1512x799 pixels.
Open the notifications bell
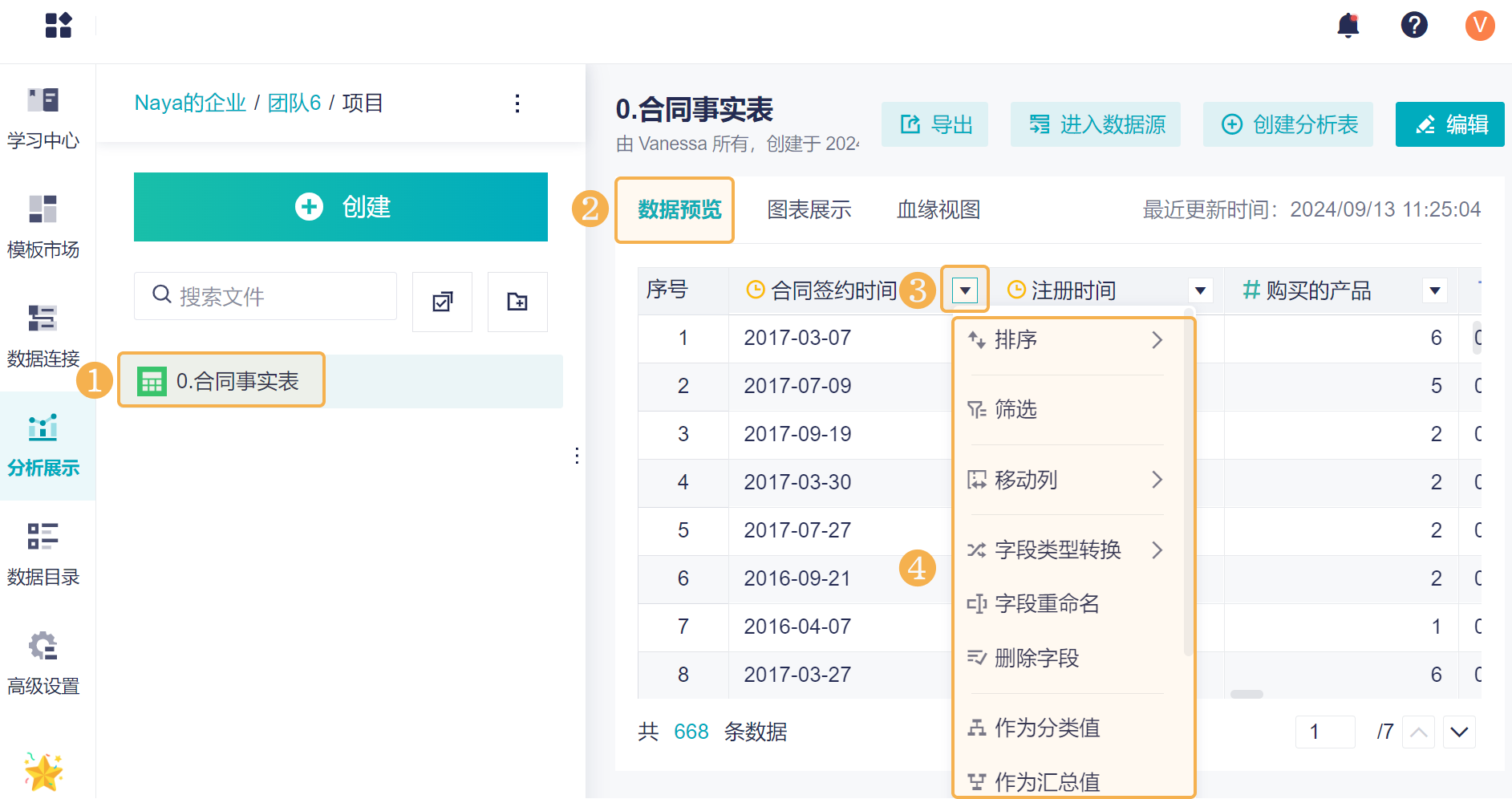click(1348, 26)
